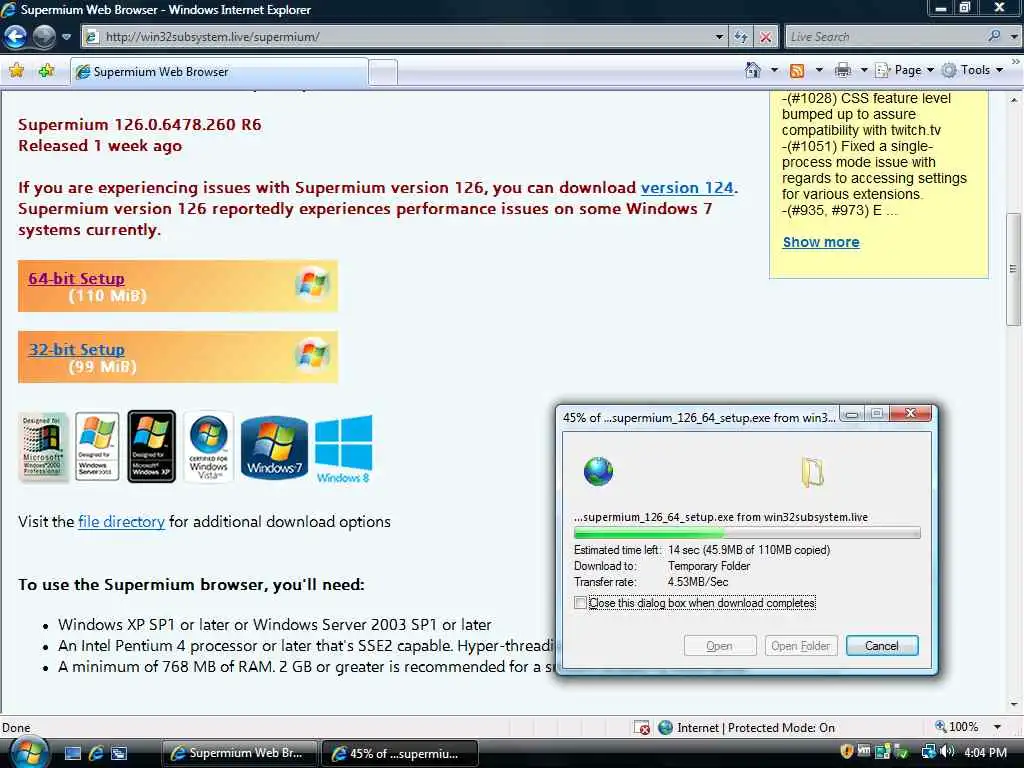The width and height of the screenshot is (1024, 768).
Task: Click the Print icon
Action: point(843,70)
